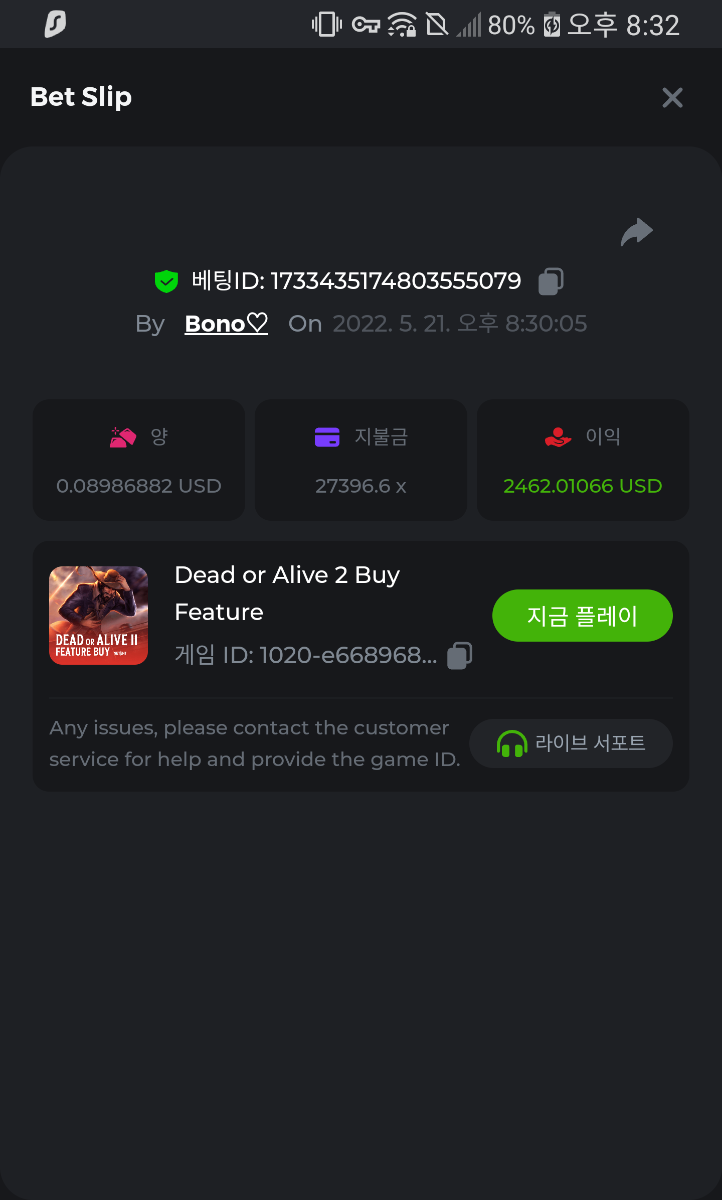
Task: Tap the battery status icon
Action: (551, 25)
